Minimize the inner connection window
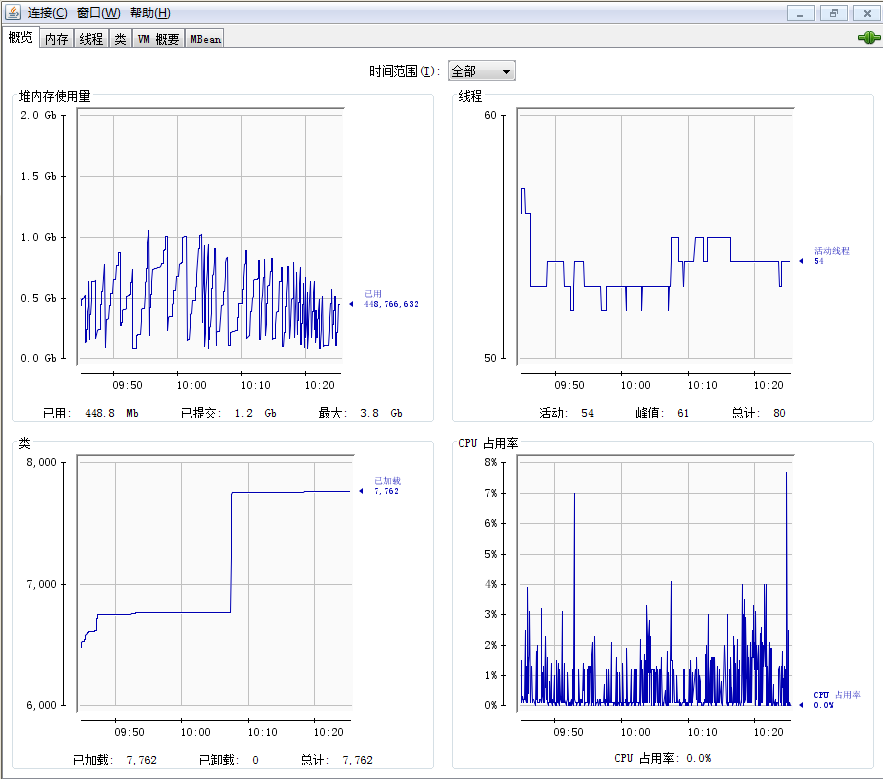Image resolution: width=883 pixels, height=779 pixels. pos(800,13)
